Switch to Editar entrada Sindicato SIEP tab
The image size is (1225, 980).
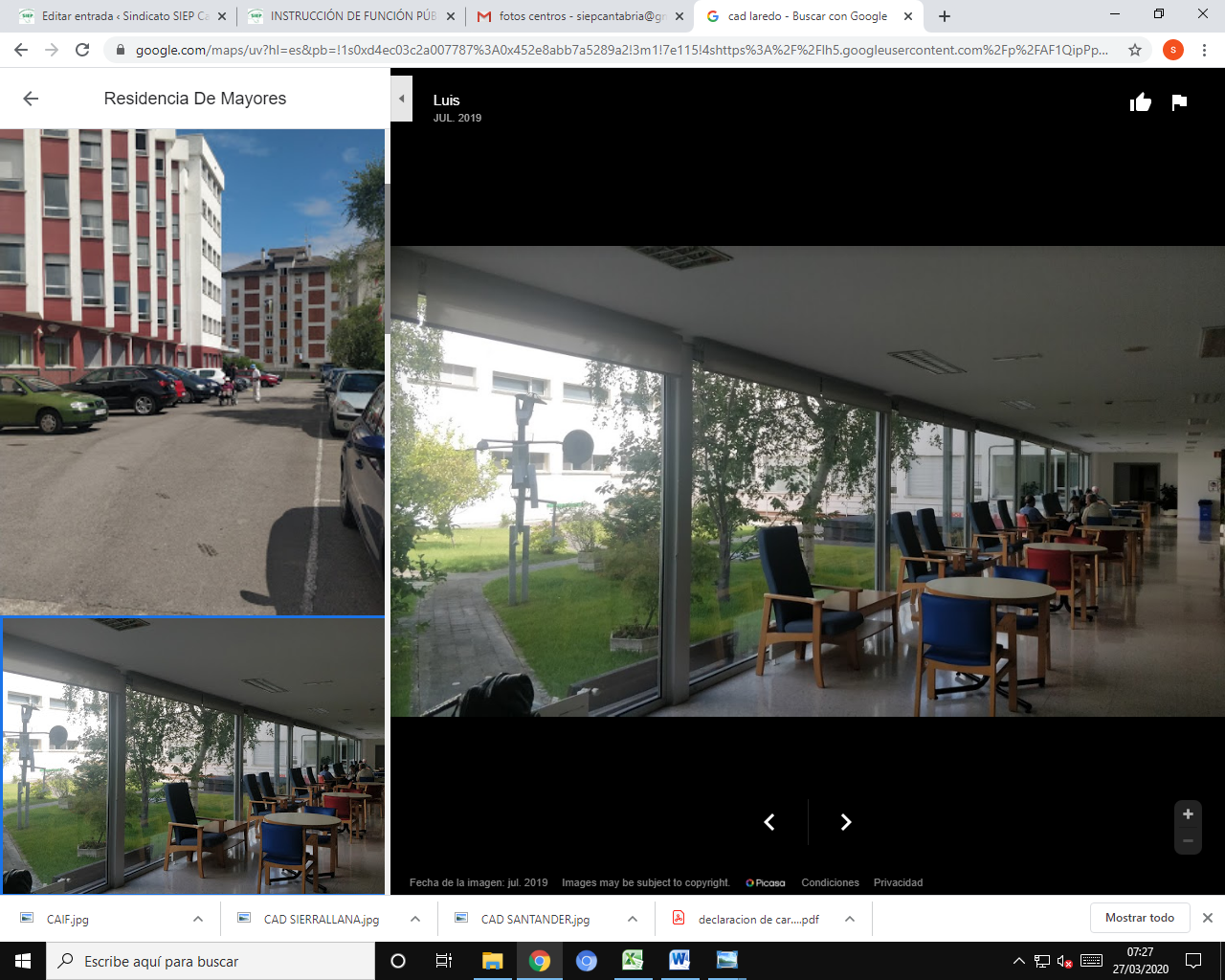click(122, 16)
